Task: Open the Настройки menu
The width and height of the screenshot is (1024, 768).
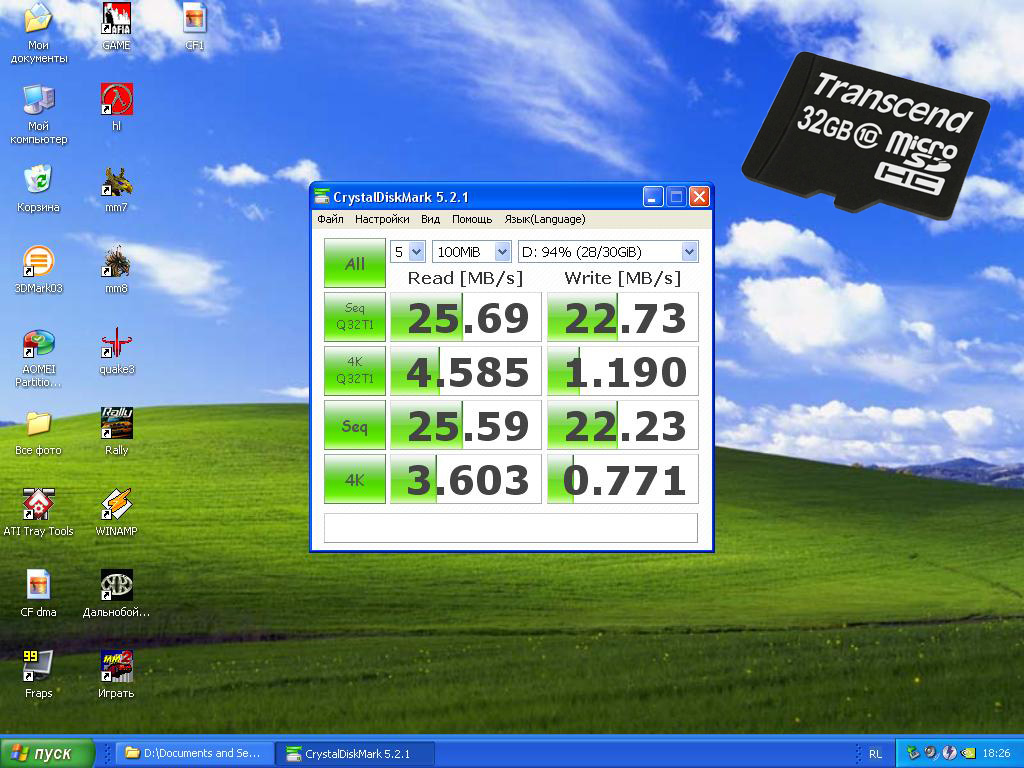Action: click(382, 219)
